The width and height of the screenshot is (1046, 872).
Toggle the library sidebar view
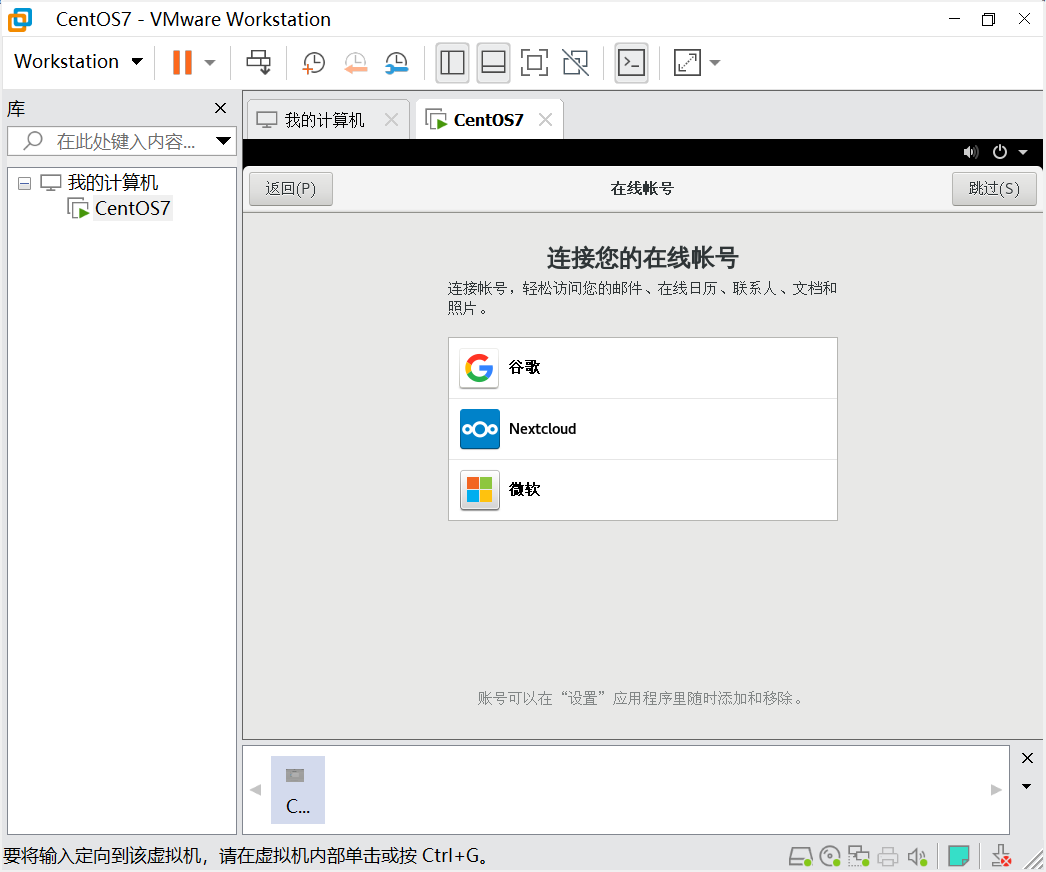pos(452,63)
